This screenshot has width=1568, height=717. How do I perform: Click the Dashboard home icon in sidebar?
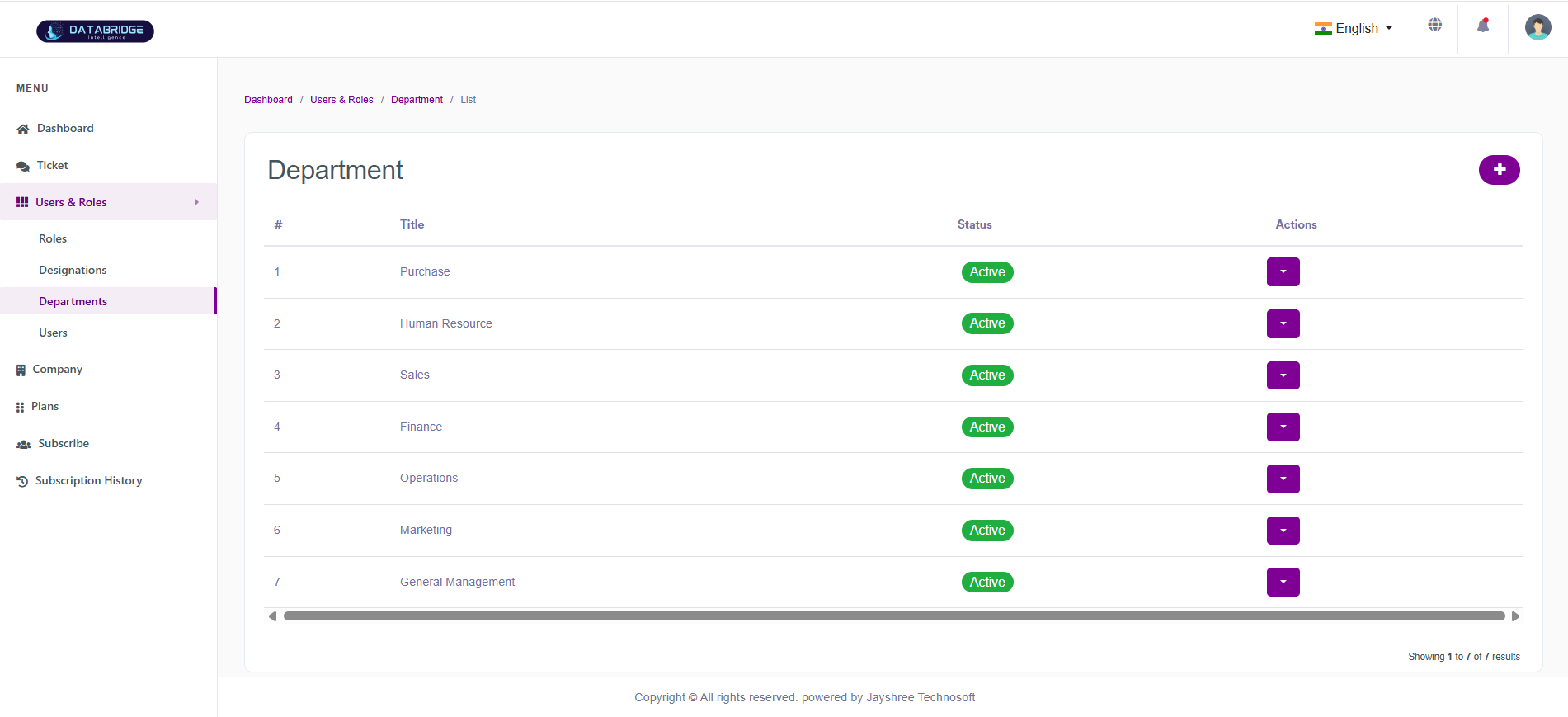[x=23, y=129]
